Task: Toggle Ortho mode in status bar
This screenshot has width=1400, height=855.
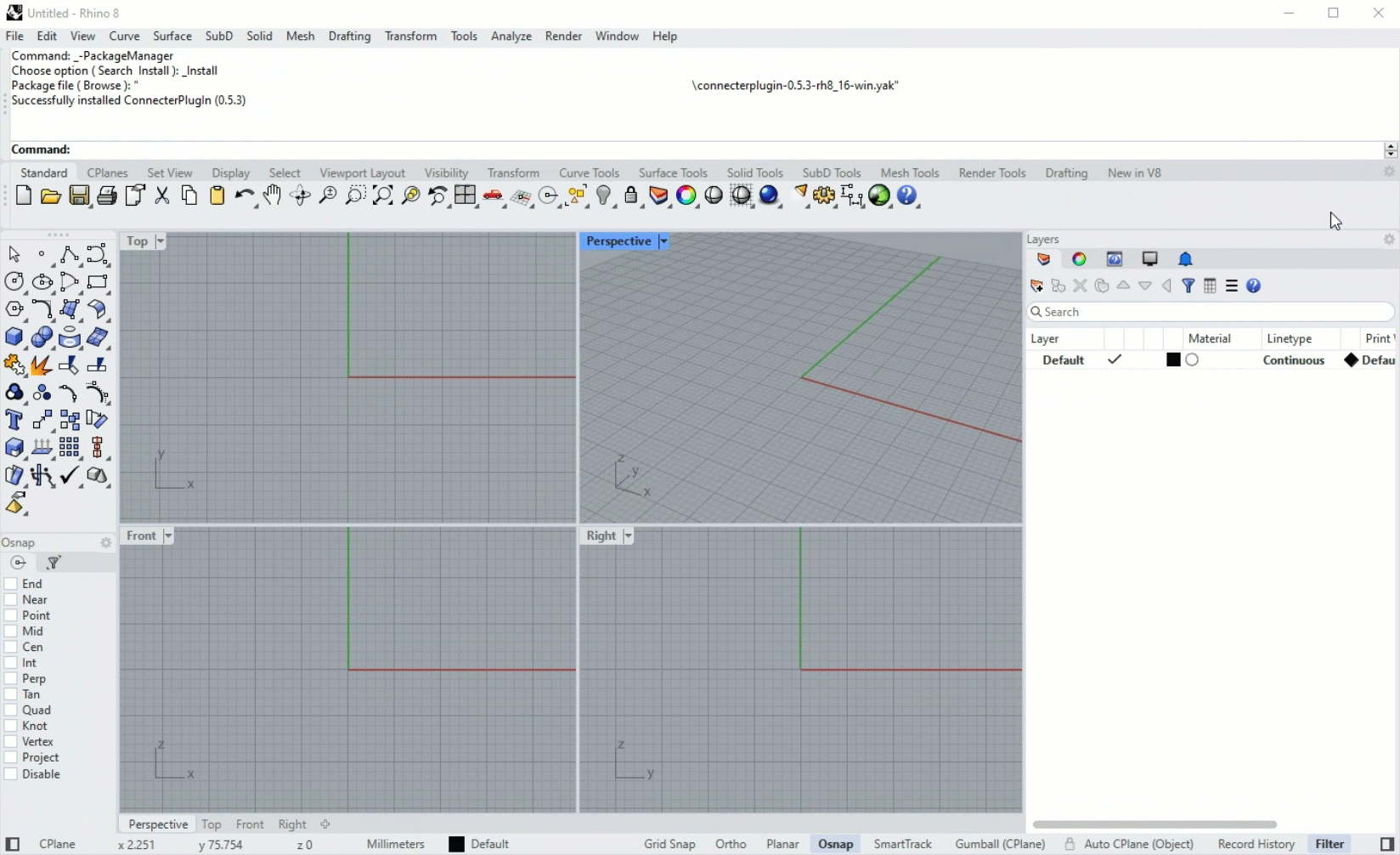Action: point(731,844)
